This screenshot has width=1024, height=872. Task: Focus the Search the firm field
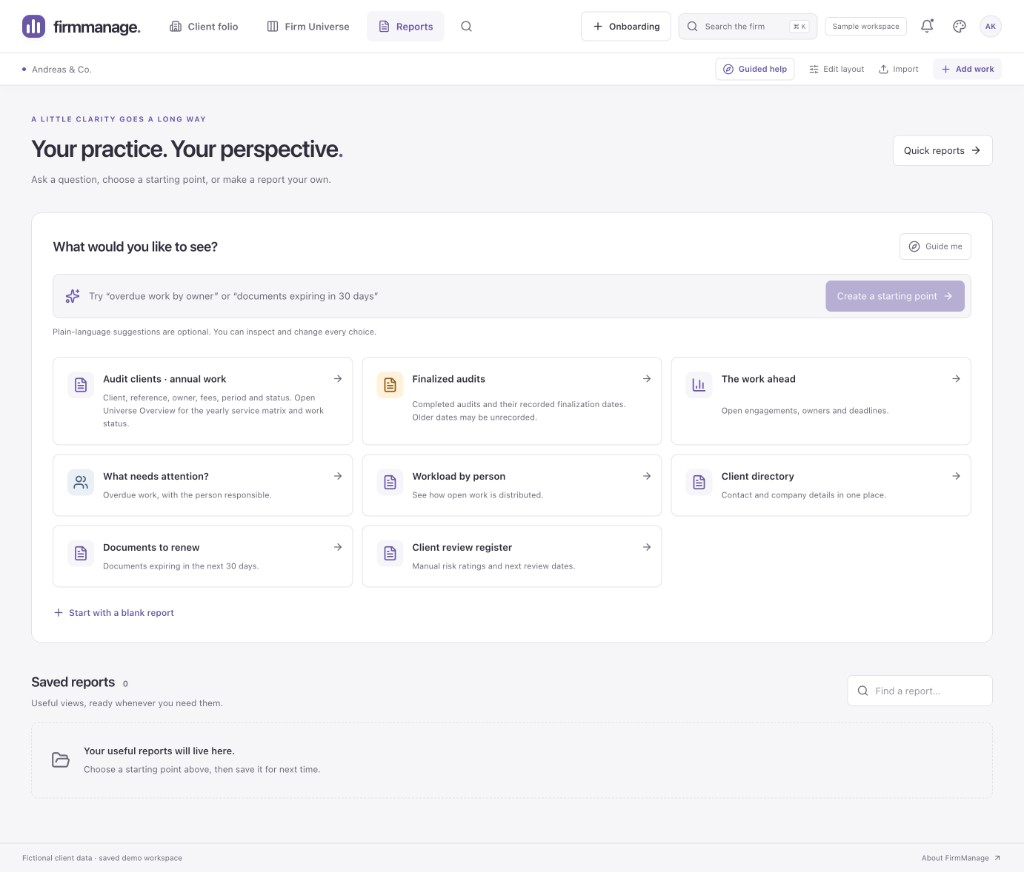[x=748, y=27]
